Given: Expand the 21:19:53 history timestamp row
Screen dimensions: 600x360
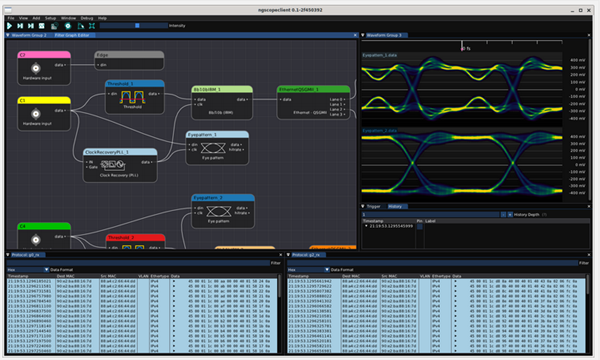Looking at the screenshot, I should coord(366,226).
